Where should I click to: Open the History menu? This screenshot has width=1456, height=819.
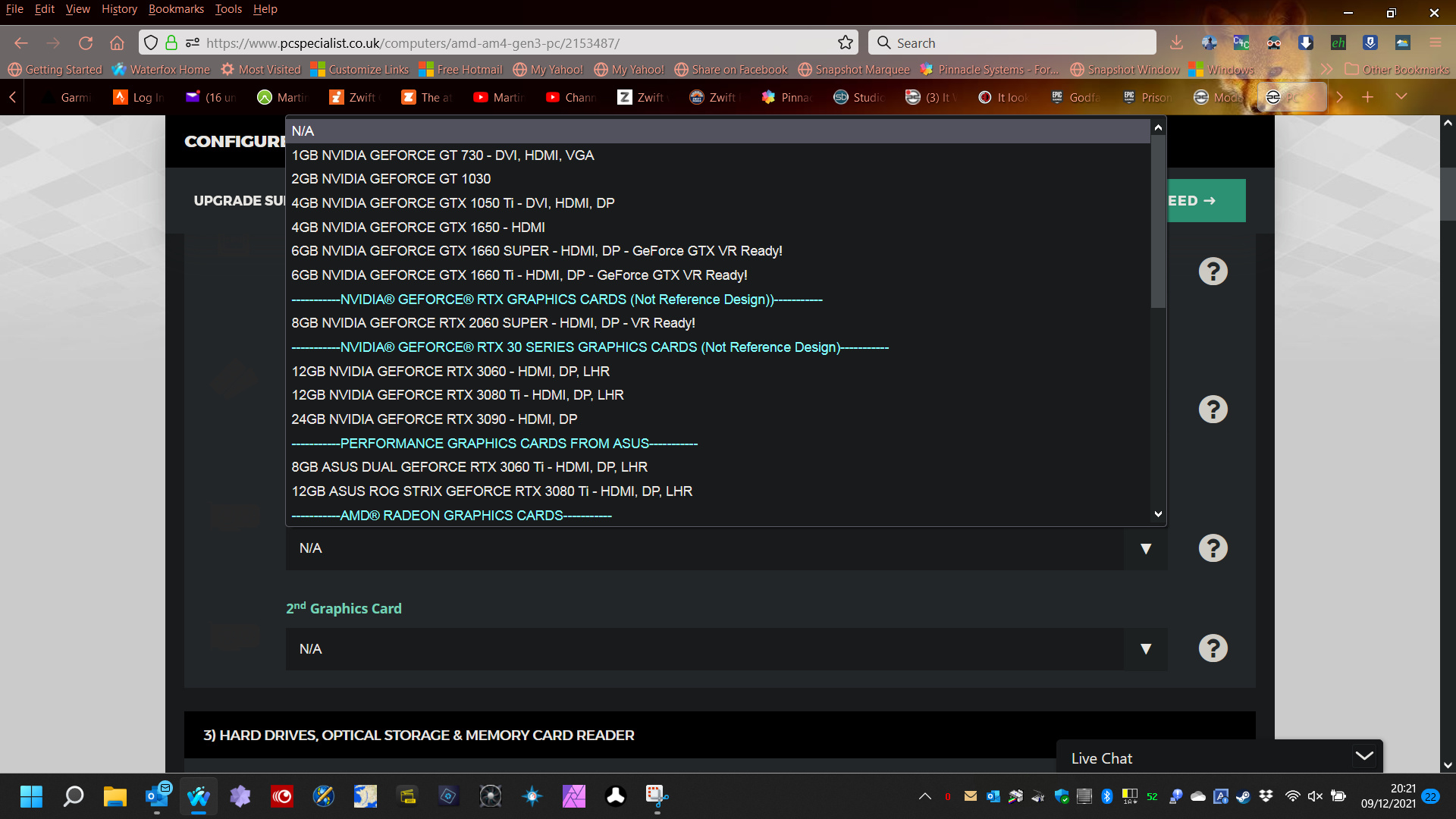coord(119,9)
